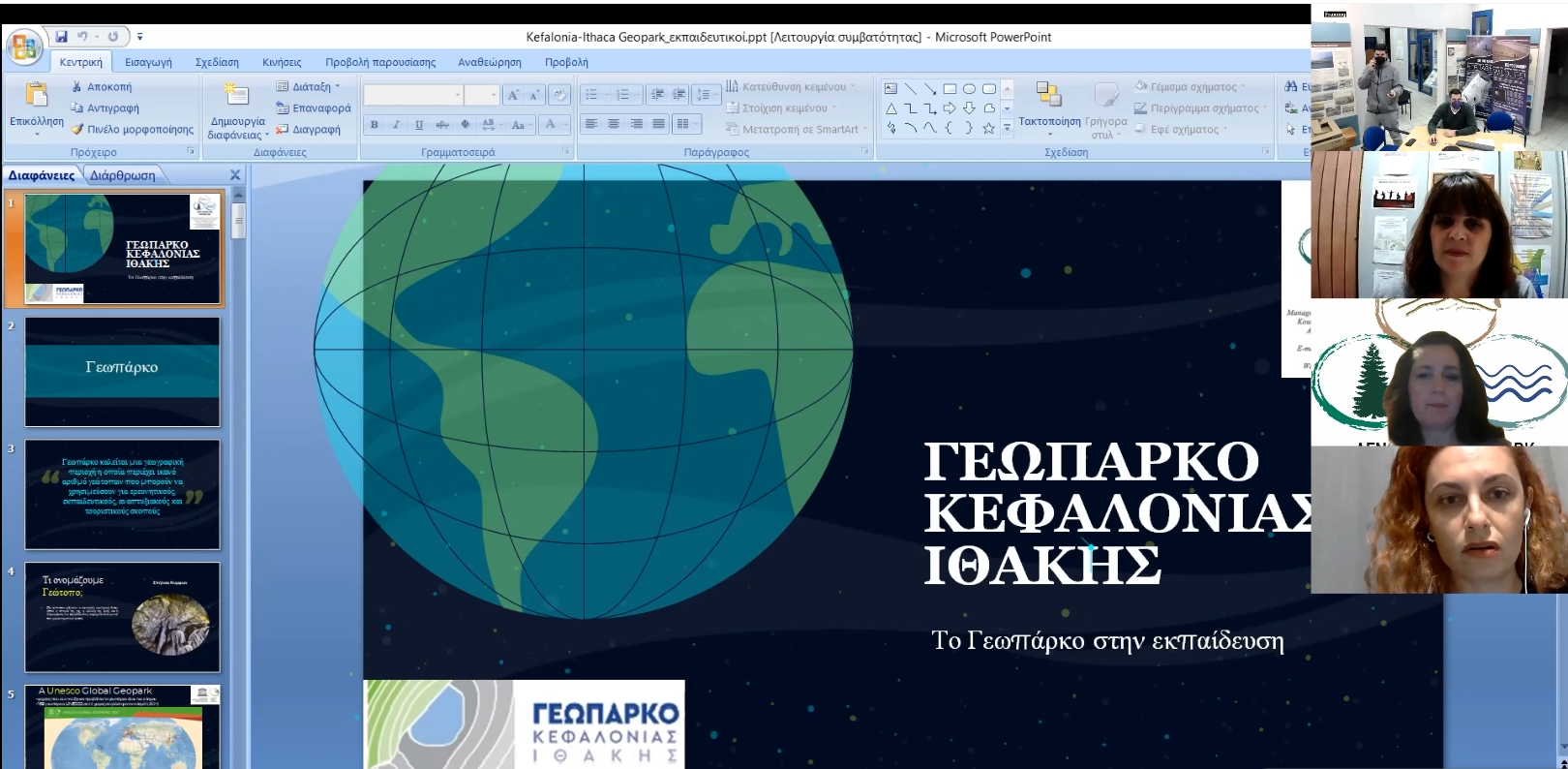Increase font size with grow font icon

(513, 95)
